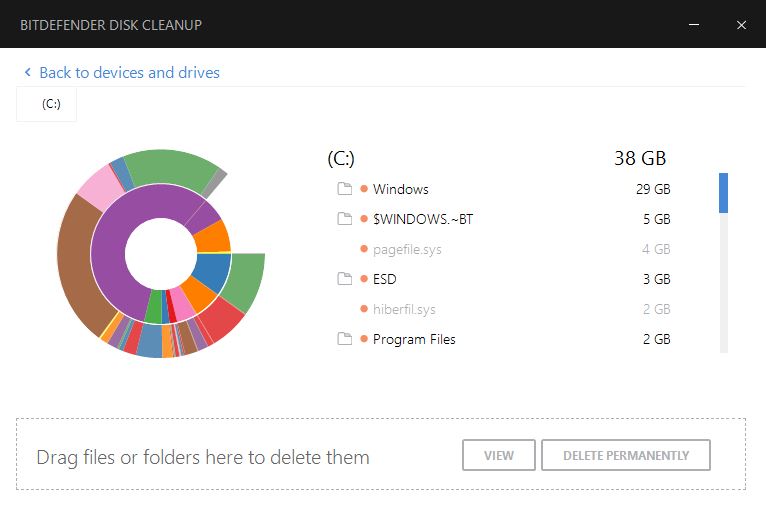Click the orange dot next to $WINDOWS.~BT
The height and width of the screenshot is (512, 766).
(363, 218)
